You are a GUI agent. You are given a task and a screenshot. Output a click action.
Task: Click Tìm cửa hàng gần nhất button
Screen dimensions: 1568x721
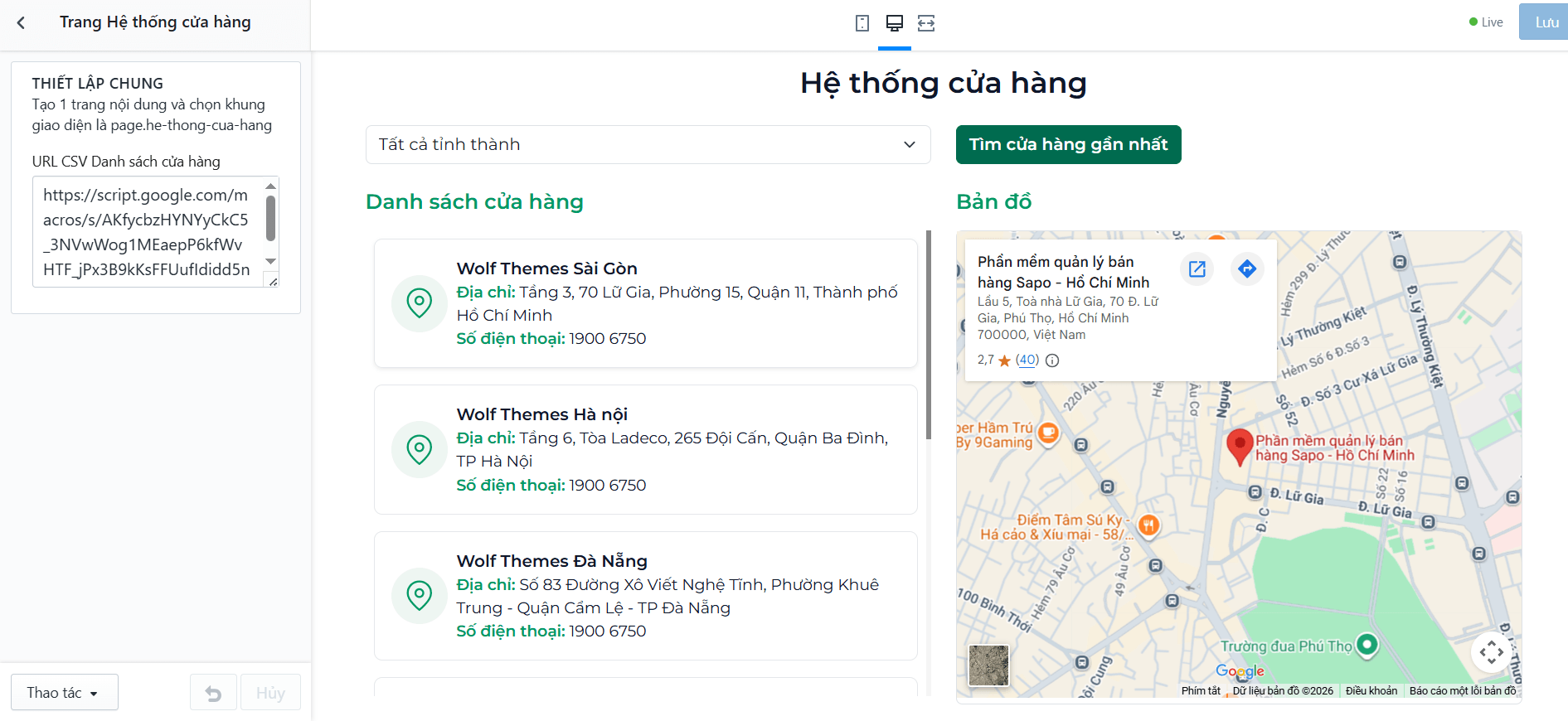pyautogui.click(x=1069, y=145)
